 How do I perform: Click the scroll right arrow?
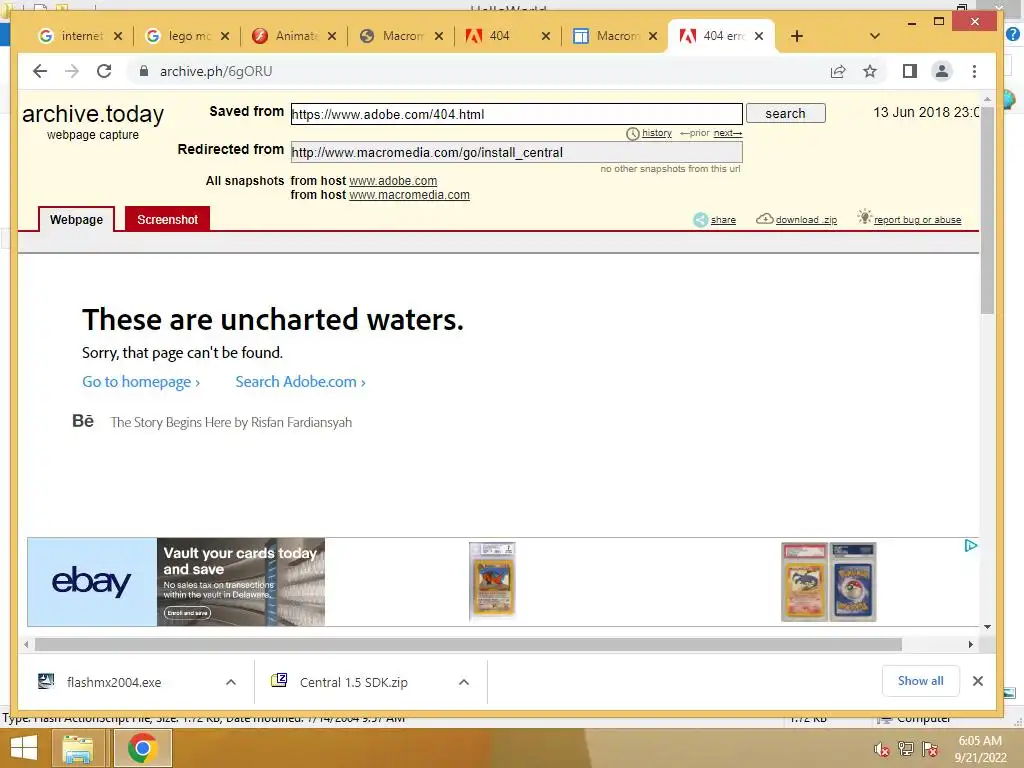pos(970,645)
